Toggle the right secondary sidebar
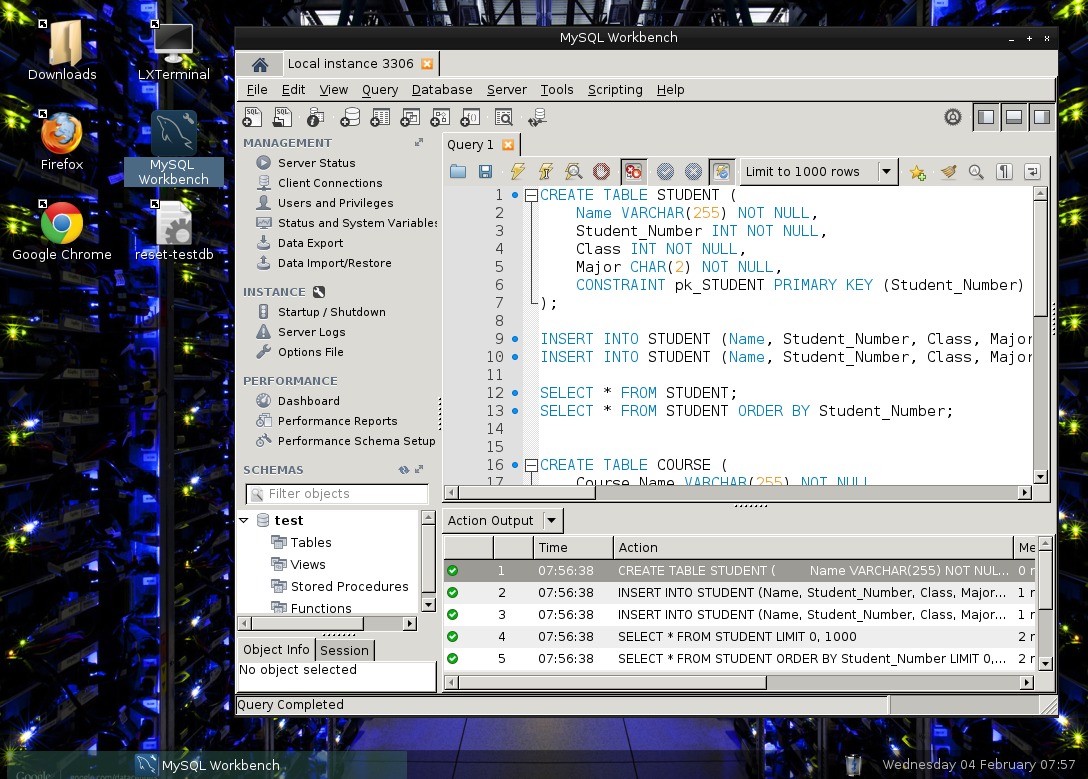 tap(1042, 117)
